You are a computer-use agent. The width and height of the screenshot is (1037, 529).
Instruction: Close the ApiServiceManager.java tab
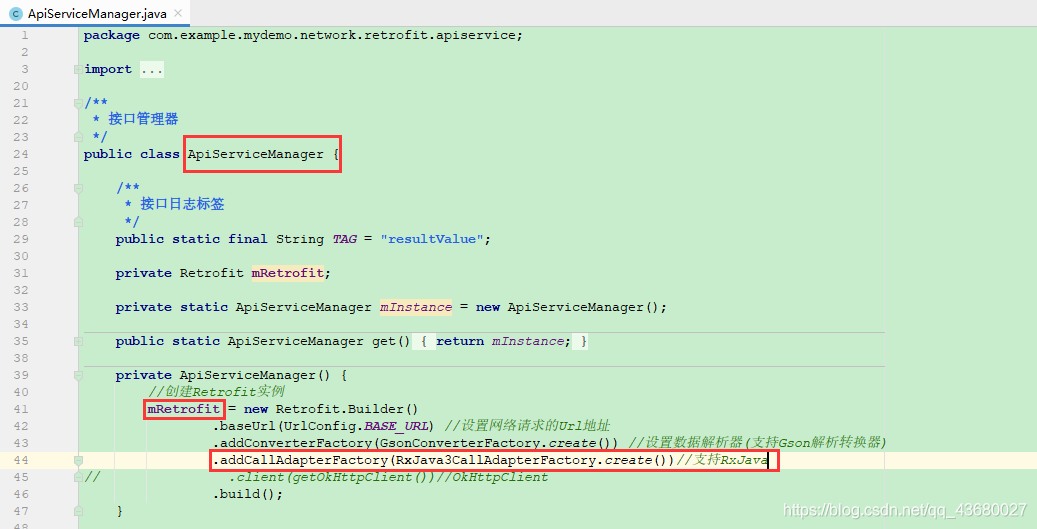pyautogui.click(x=178, y=13)
